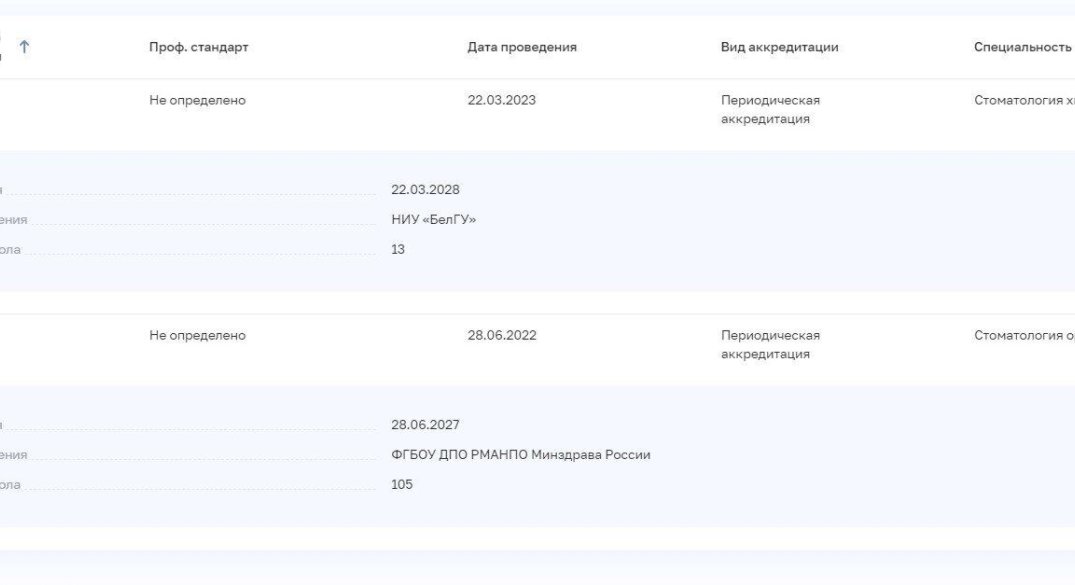The width and height of the screenshot is (1075, 585).
Task: Sort by the Проф. стандарт column header
Action: 199,47
